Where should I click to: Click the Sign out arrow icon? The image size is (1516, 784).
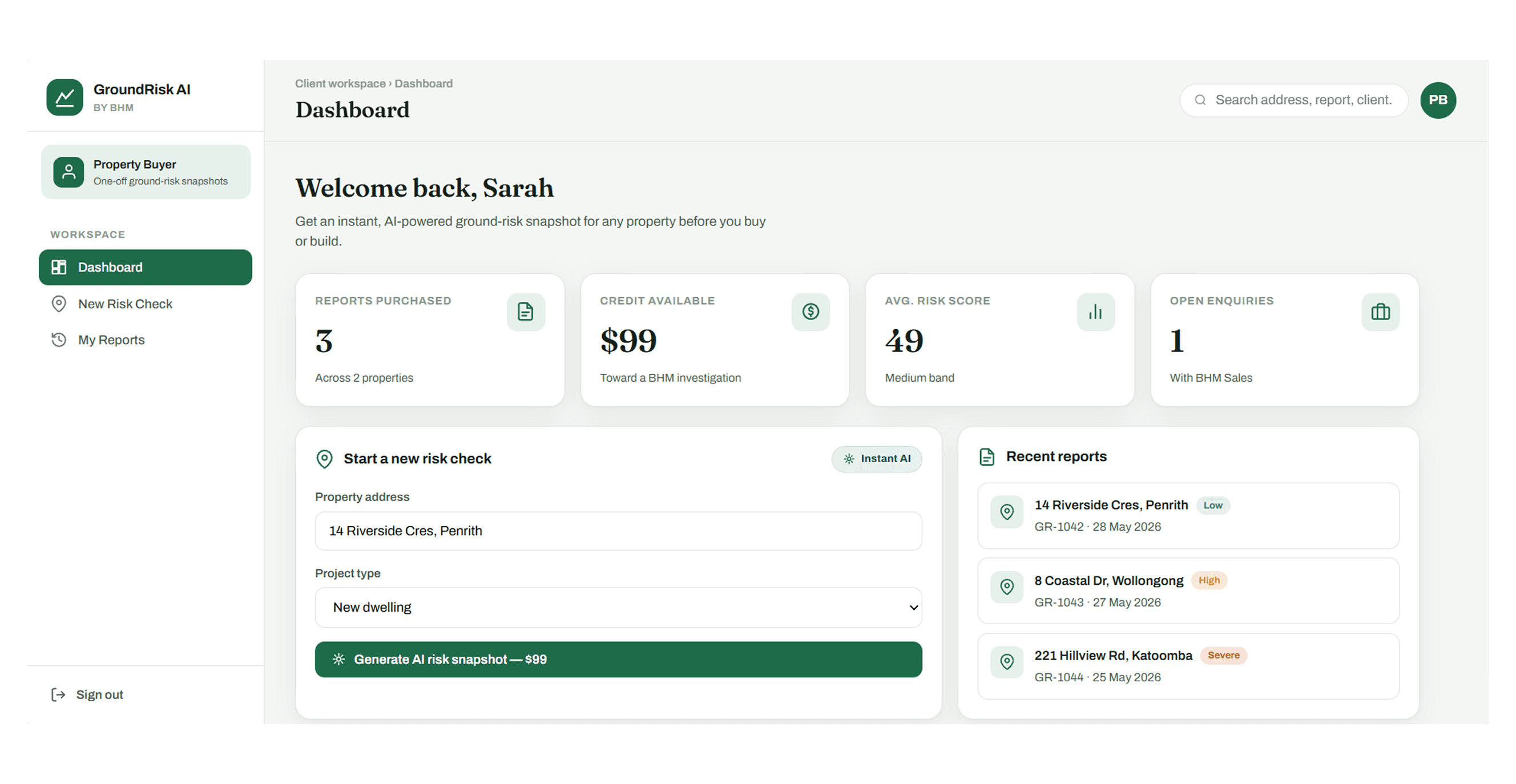point(58,694)
